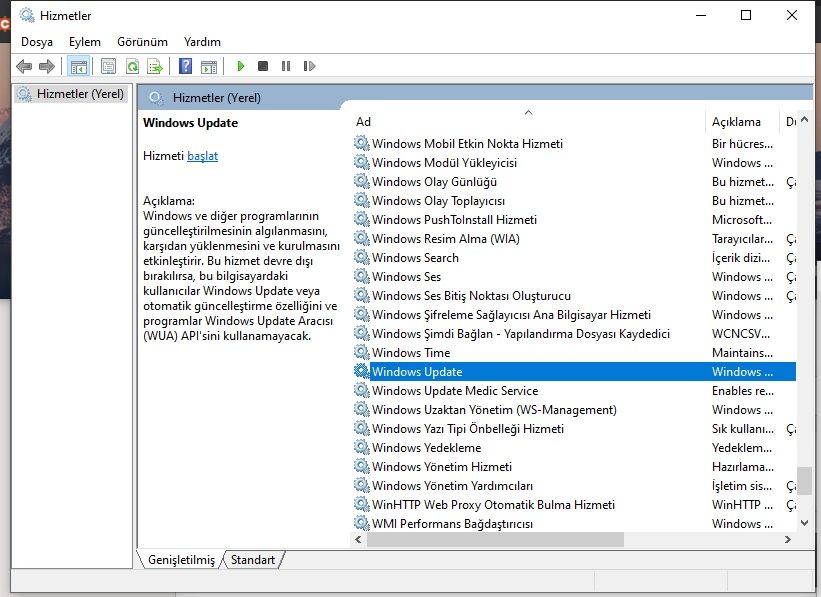Click the down arrow of the vertical scrollbar

click(805, 523)
